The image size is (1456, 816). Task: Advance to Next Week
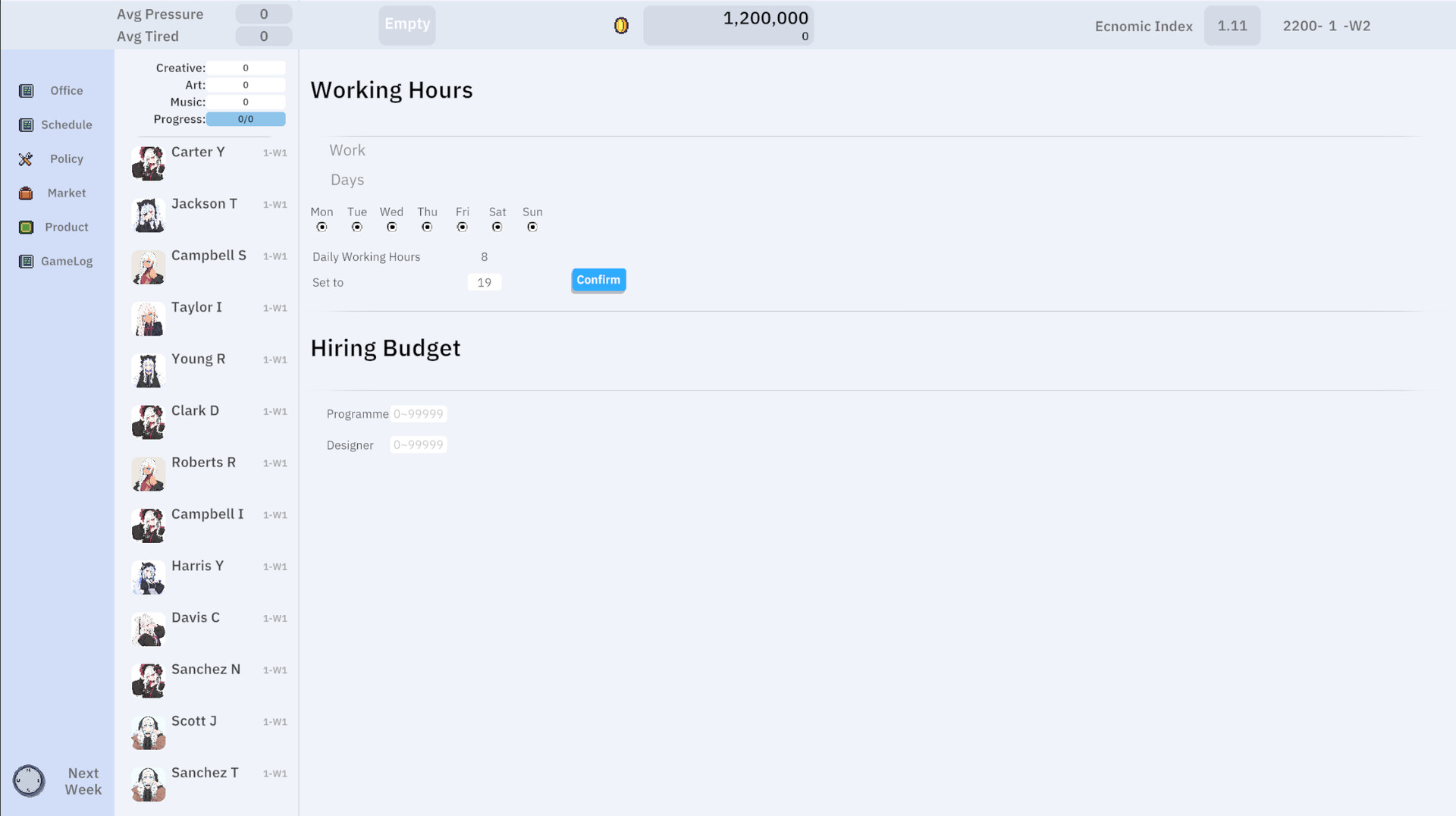tap(83, 781)
